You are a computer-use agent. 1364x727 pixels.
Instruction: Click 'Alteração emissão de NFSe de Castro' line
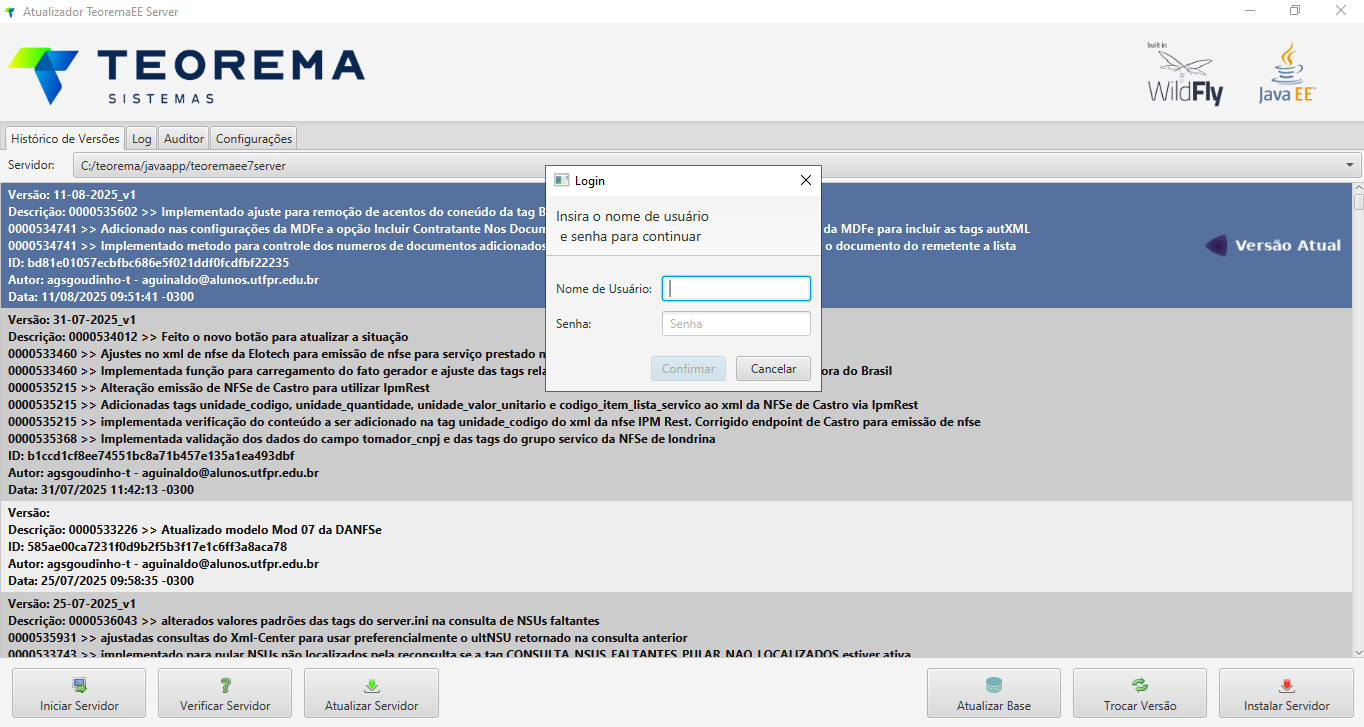click(219, 388)
